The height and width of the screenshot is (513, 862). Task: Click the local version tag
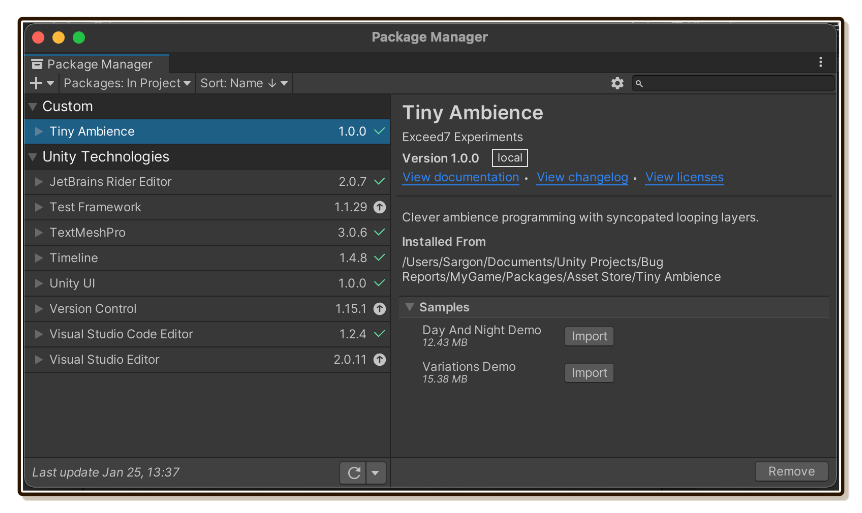(x=510, y=158)
